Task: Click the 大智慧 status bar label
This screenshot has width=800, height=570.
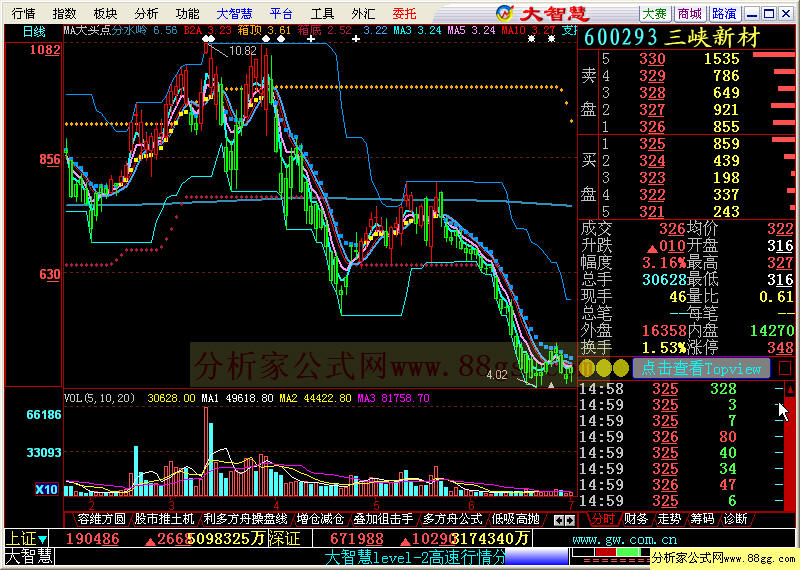Action: (x=29, y=556)
